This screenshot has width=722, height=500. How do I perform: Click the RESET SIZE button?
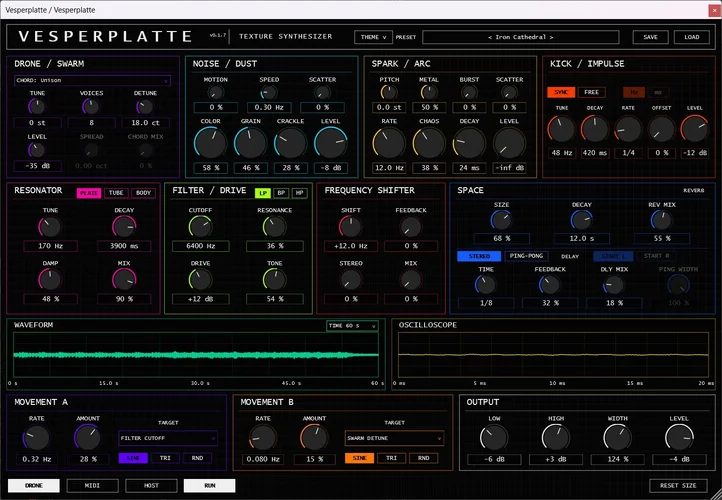tap(678, 486)
